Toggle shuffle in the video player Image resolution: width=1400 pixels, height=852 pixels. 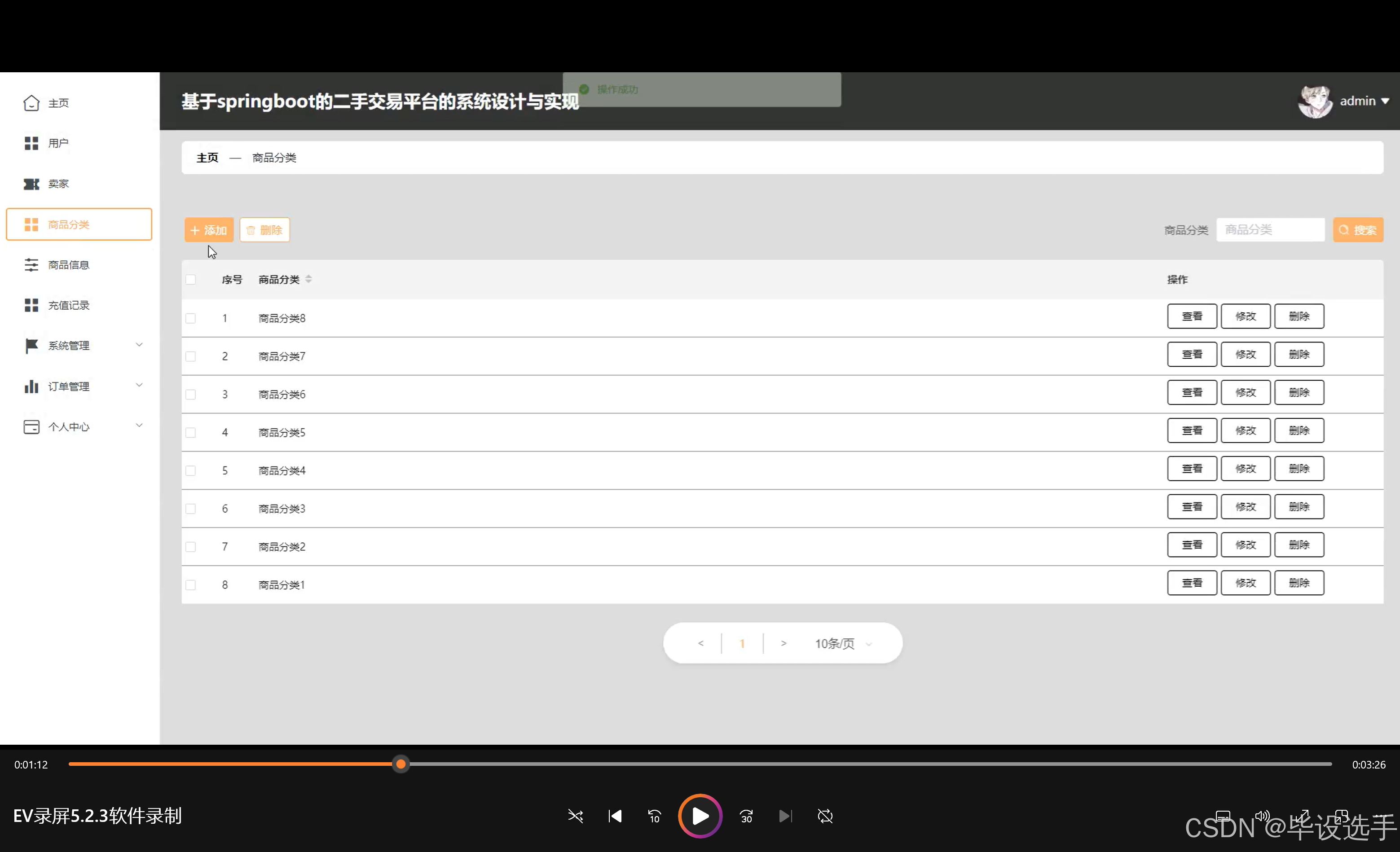click(575, 816)
